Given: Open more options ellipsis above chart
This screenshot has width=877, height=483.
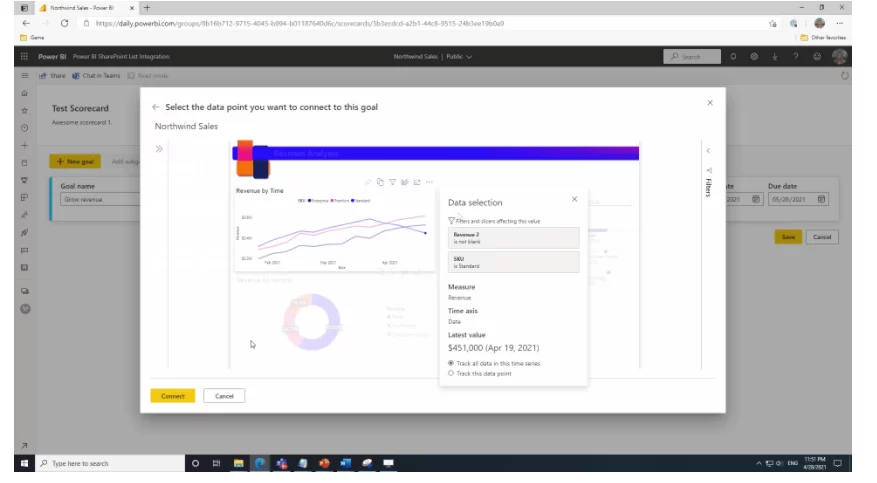Looking at the screenshot, I should coord(430,182).
